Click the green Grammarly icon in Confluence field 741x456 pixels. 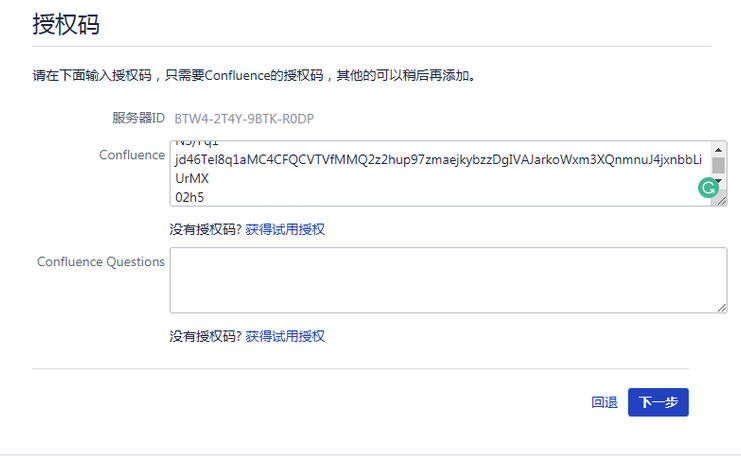[x=708, y=187]
